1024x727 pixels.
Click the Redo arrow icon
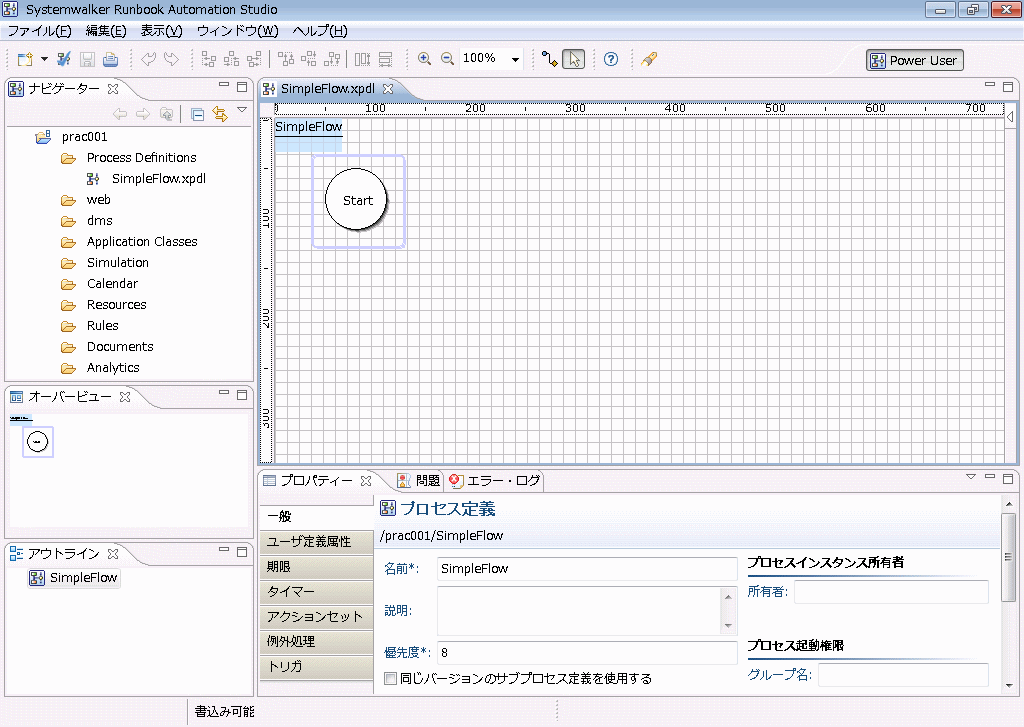(x=171, y=59)
